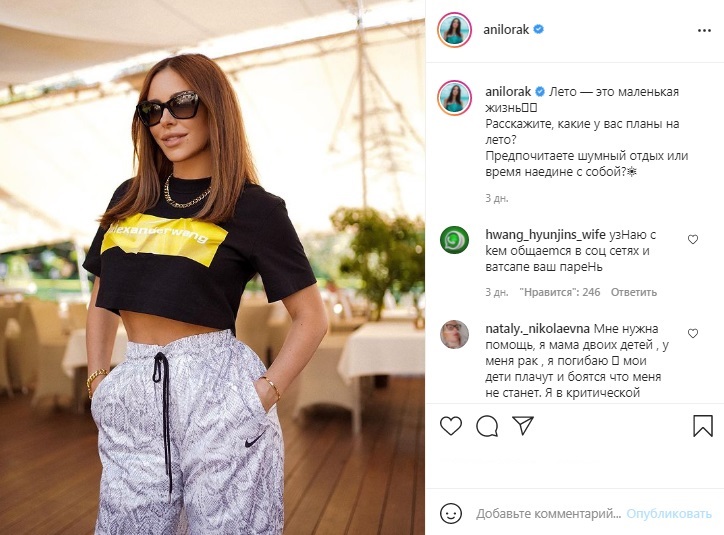Like hwang_hyunjins_wife's comment heart
Screen dimensions: 724x535
click(x=693, y=239)
